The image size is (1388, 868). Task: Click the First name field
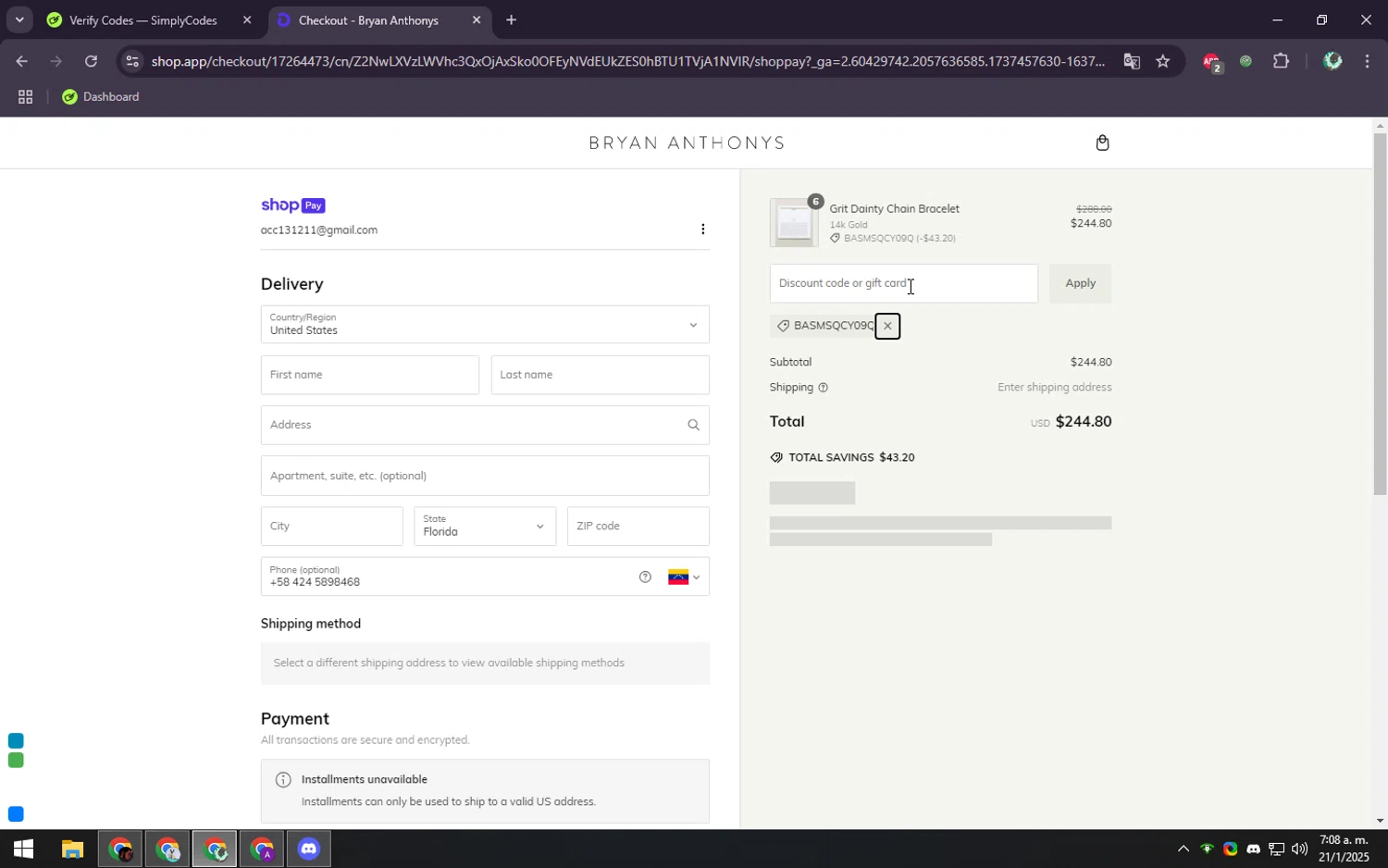click(x=370, y=375)
